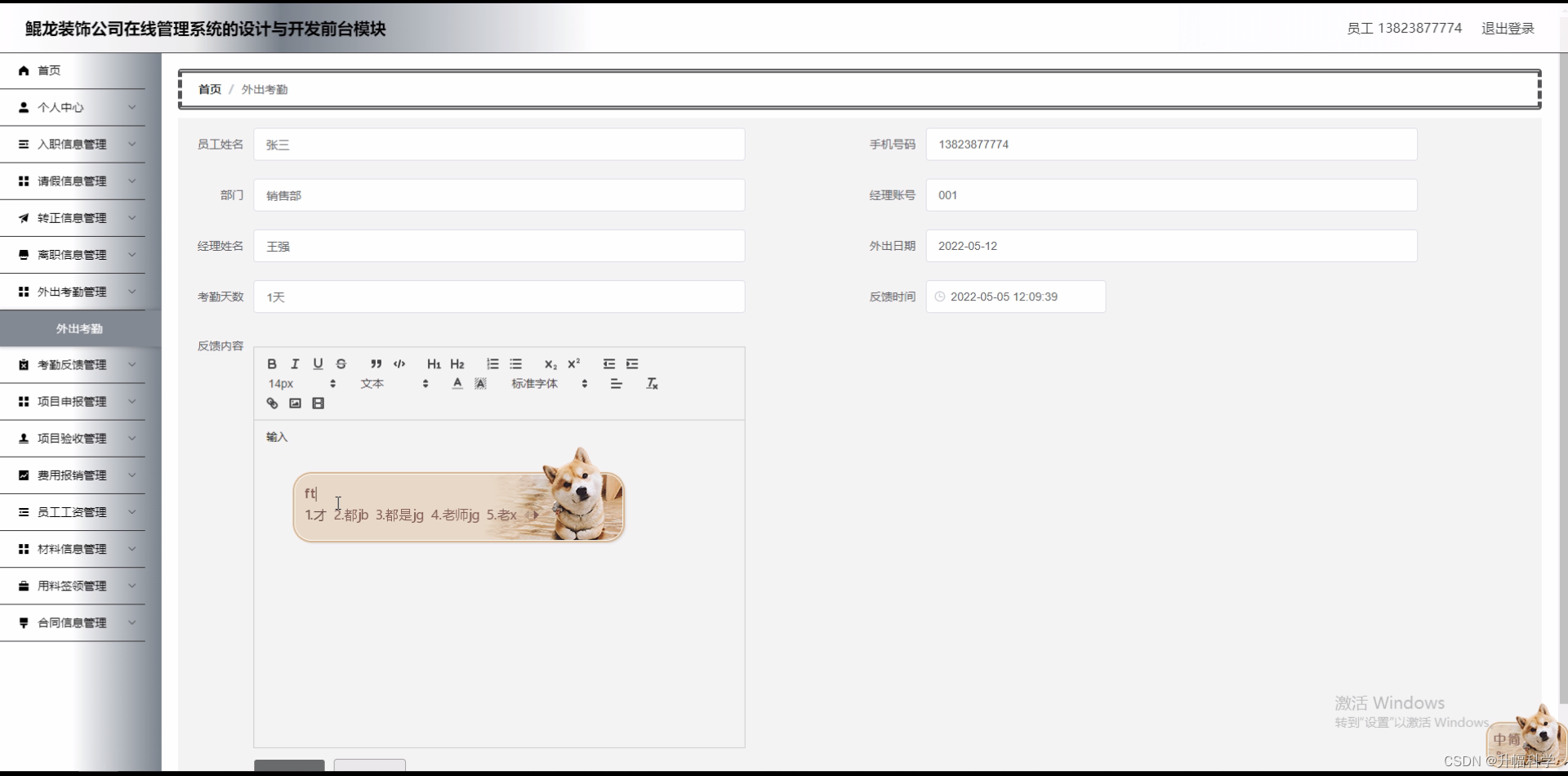Select the 外出考勤 menu item
This screenshot has height=776, width=1568.
[78, 328]
